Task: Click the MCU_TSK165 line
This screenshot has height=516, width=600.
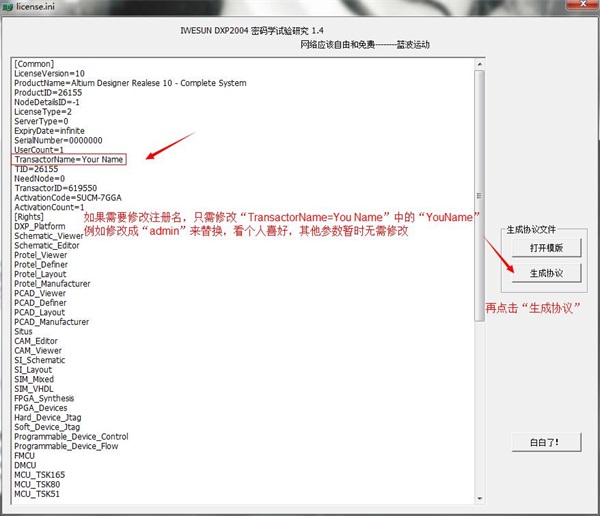Action: [40, 475]
